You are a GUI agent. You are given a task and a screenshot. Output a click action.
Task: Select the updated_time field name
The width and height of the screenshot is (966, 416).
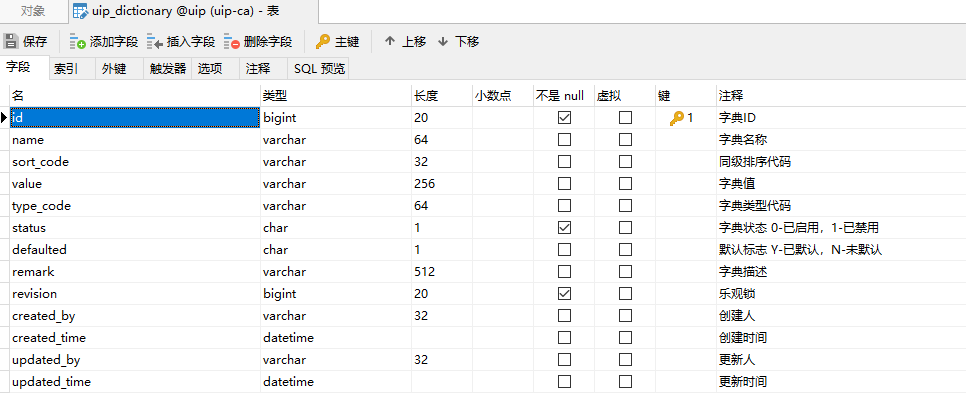point(51,382)
